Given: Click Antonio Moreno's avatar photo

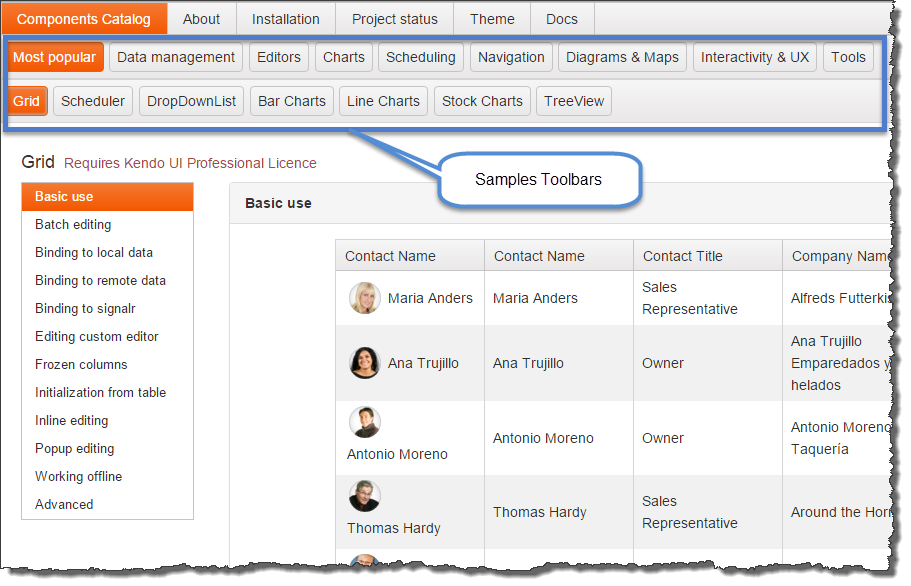Looking at the screenshot, I should 364,422.
